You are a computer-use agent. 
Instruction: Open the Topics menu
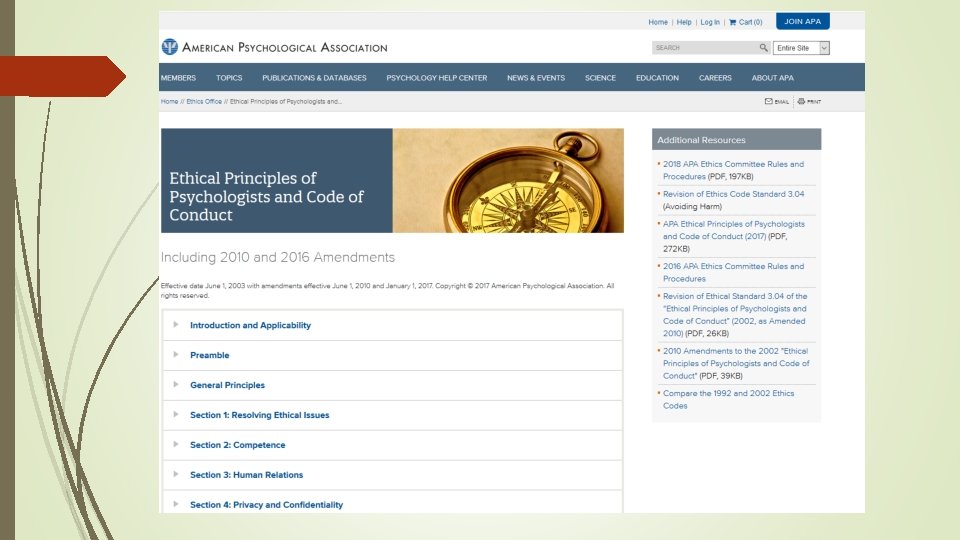point(229,78)
